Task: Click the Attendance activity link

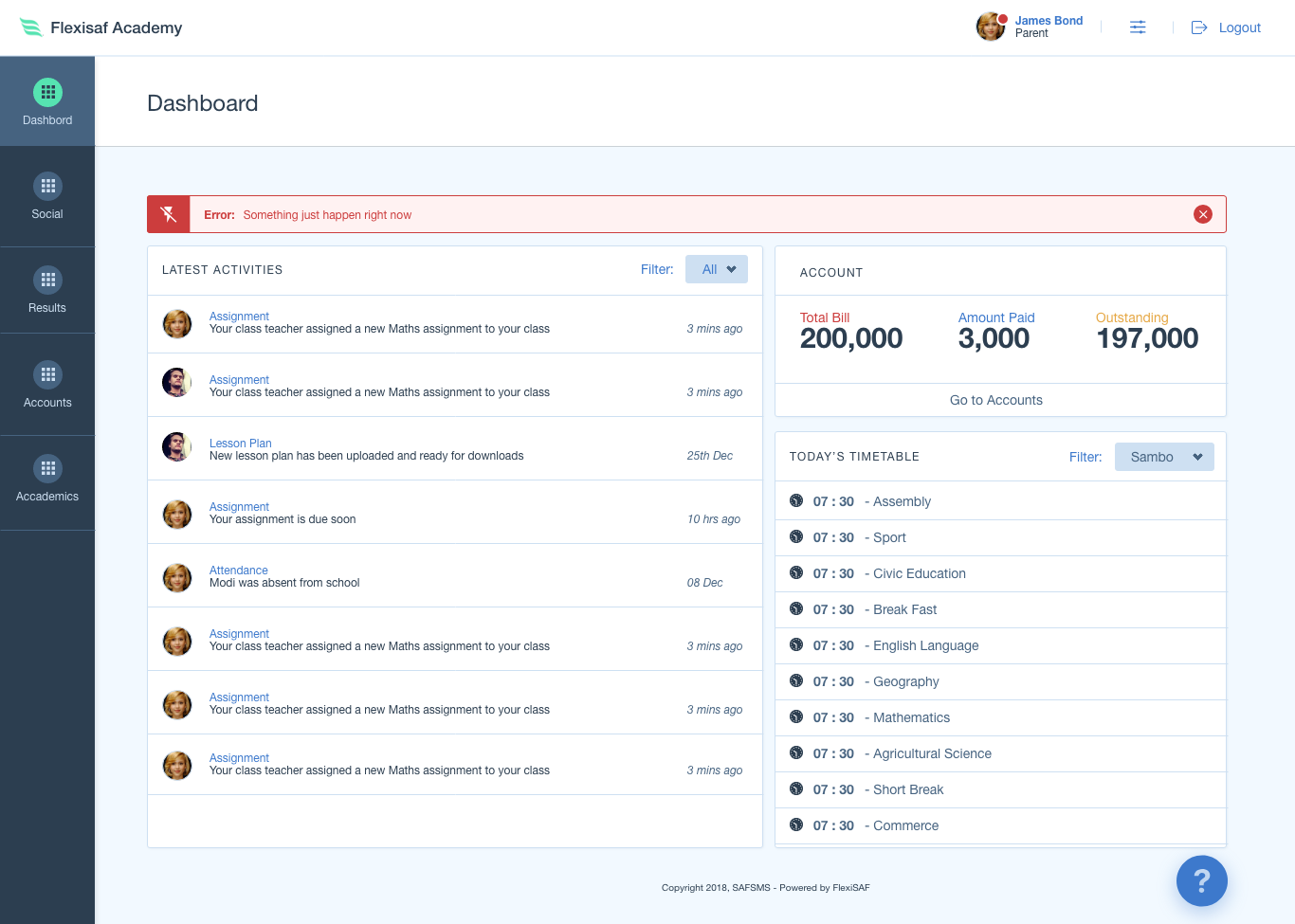Action: tap(239, 571)
